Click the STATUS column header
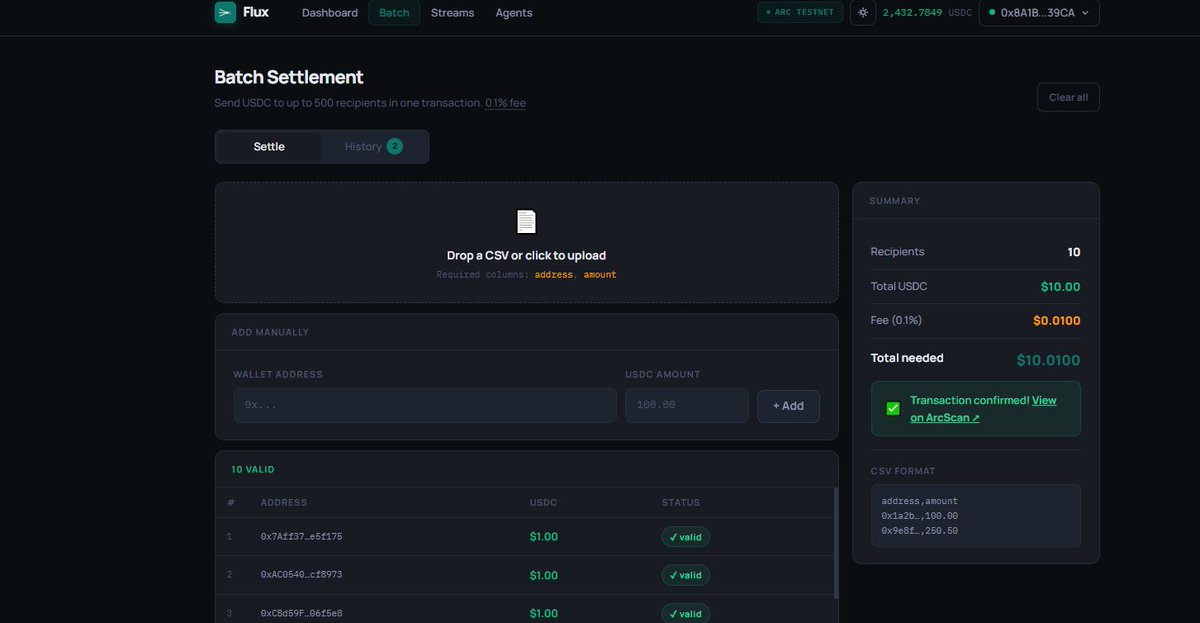1200x623 pixels. tap(681, 502)
